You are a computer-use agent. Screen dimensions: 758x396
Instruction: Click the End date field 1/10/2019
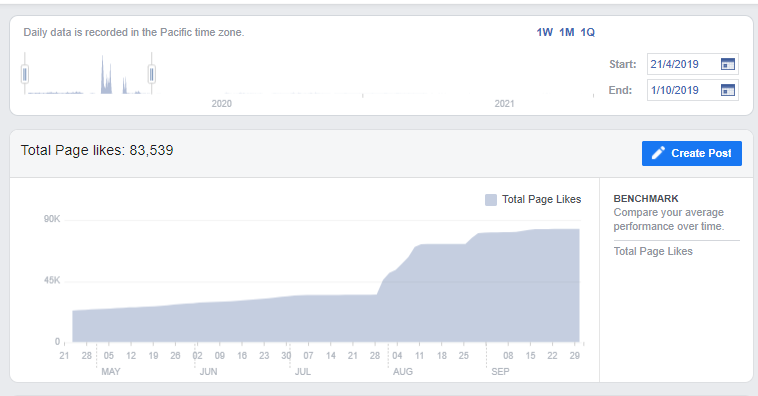pos(693,90)
